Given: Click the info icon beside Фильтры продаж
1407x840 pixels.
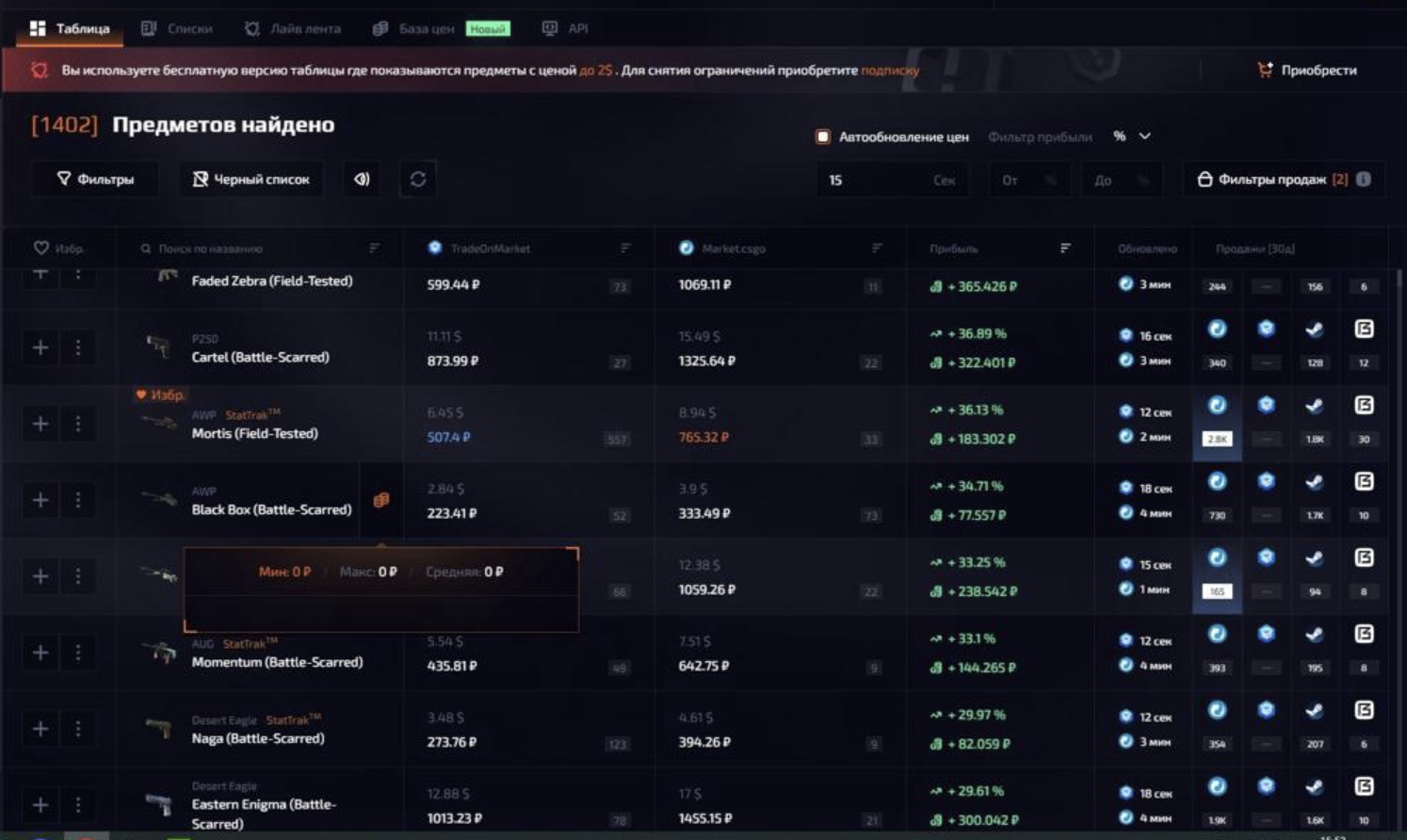Looking at the screenshot, I should click(x=1364, y=179).
